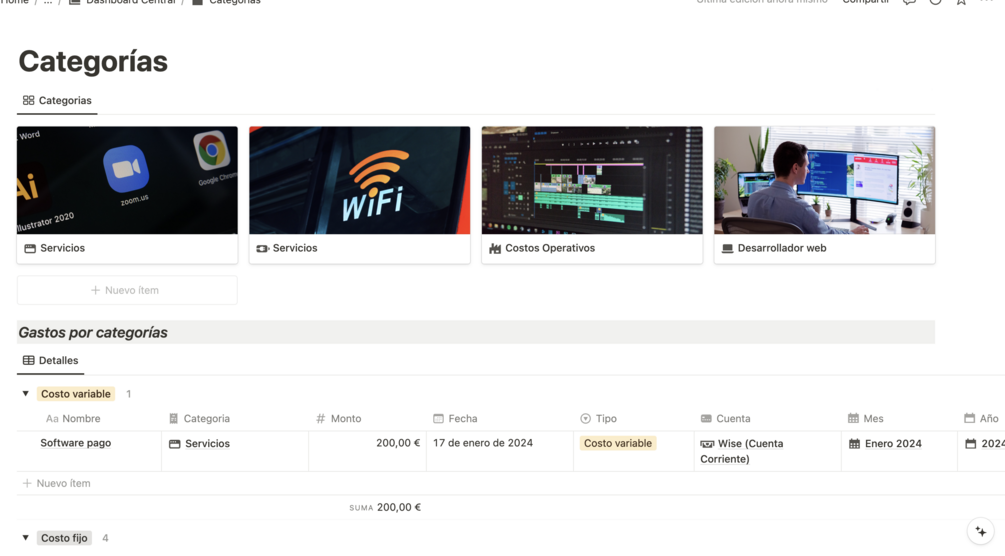
Task: Open the Monto column header
Action: click(338, 419)
